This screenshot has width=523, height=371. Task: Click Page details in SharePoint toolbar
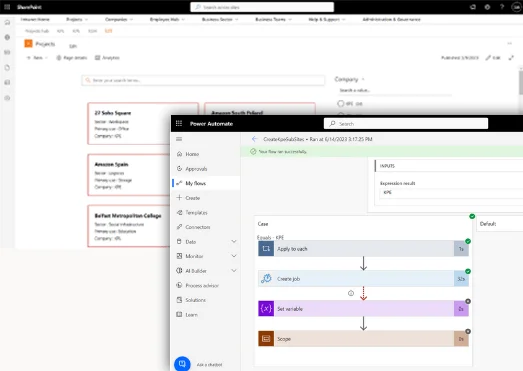click(72, 58)
